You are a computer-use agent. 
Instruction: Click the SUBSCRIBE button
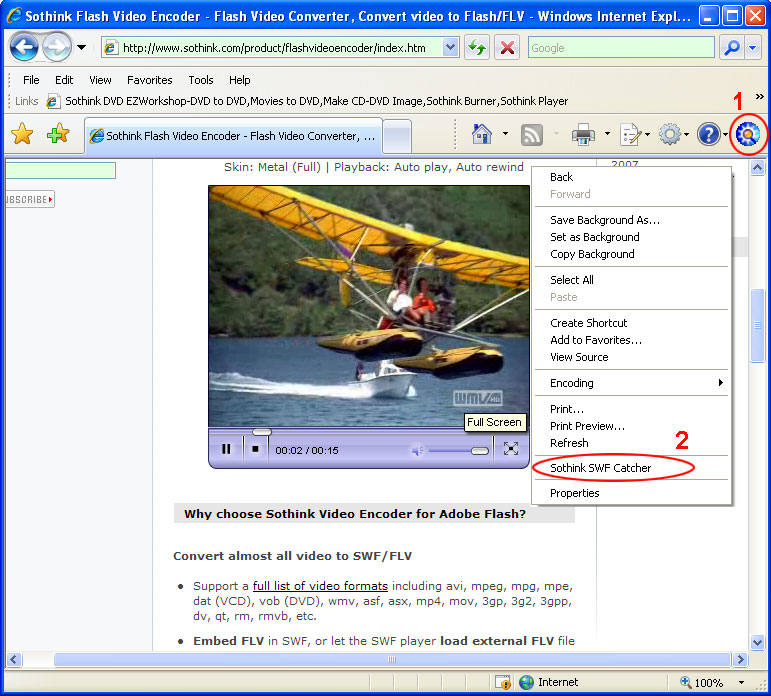(x=30, y=199)
